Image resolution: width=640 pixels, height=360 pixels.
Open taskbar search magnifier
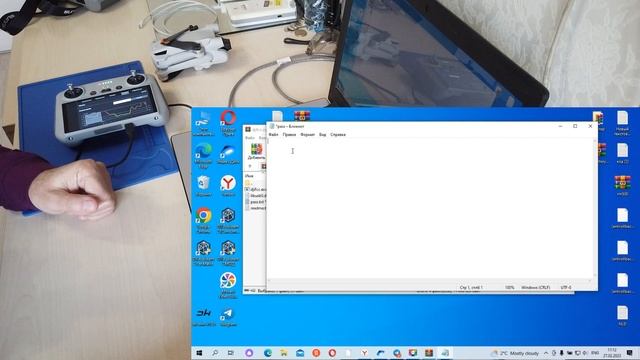click(x=215, y=353)
